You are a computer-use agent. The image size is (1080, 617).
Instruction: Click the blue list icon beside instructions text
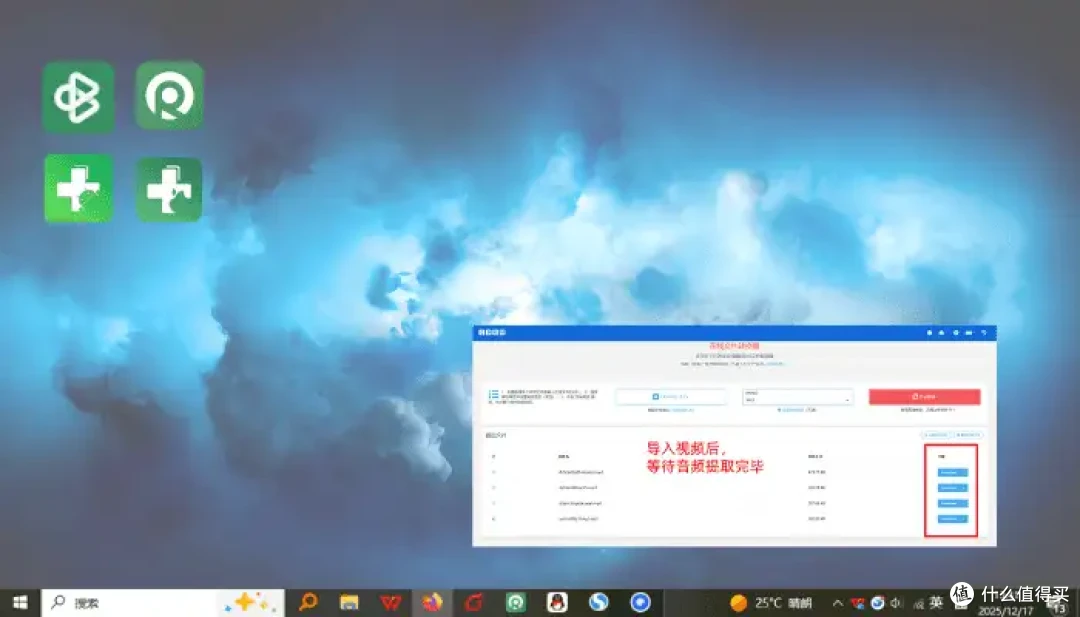[493, 395]
